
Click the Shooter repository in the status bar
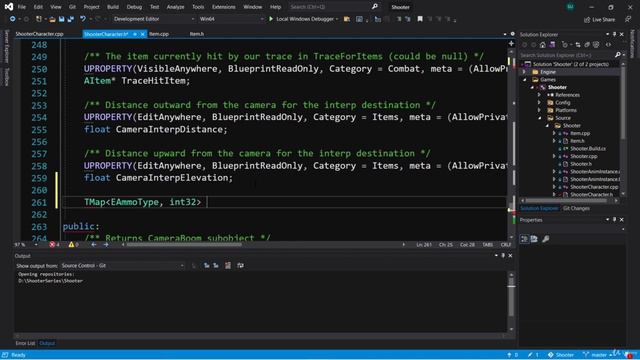tap(561, 355)
